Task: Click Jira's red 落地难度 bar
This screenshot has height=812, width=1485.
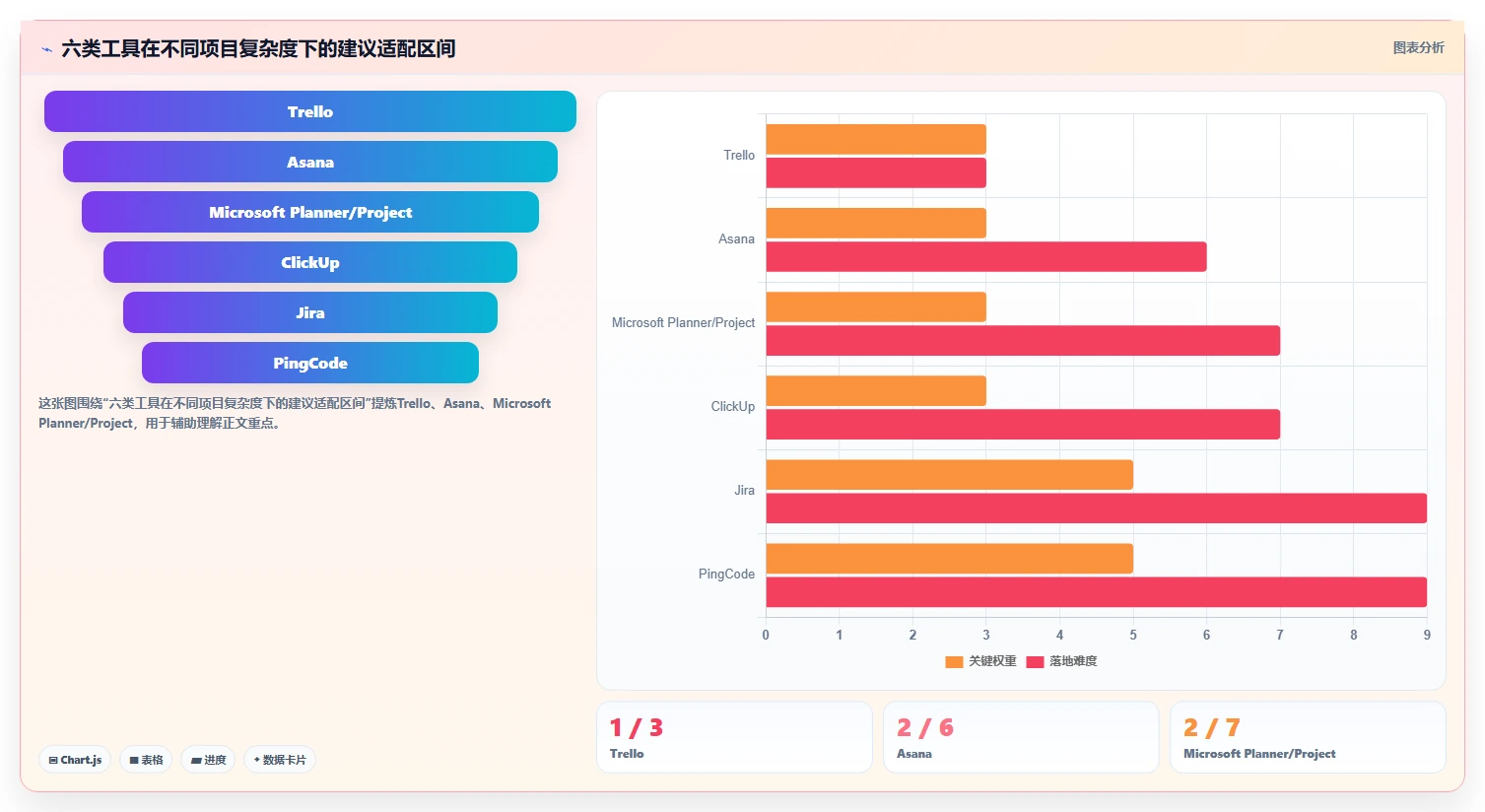Action: 1097,507
